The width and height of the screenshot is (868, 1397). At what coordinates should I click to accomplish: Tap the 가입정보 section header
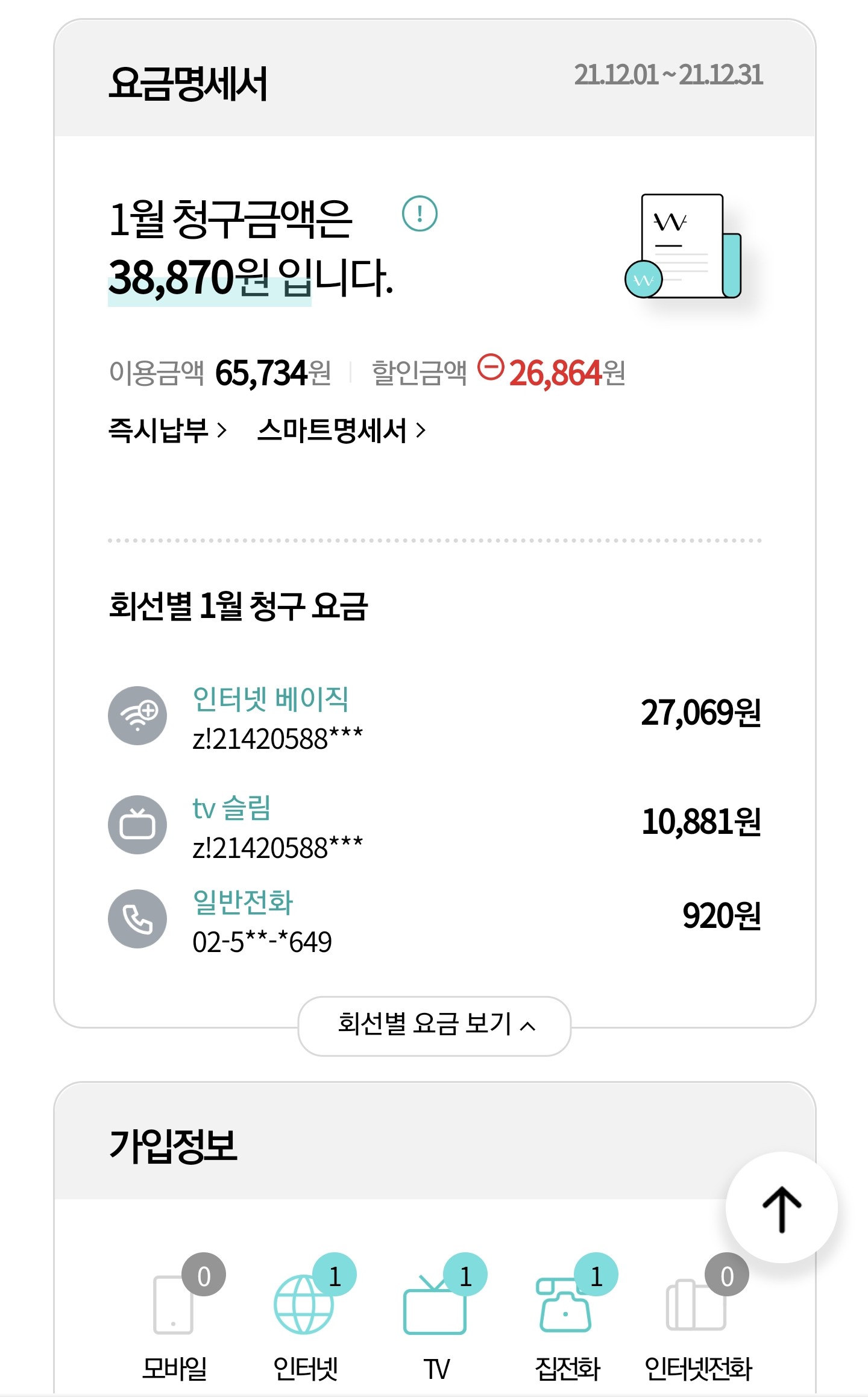[x=174, y=1145]
